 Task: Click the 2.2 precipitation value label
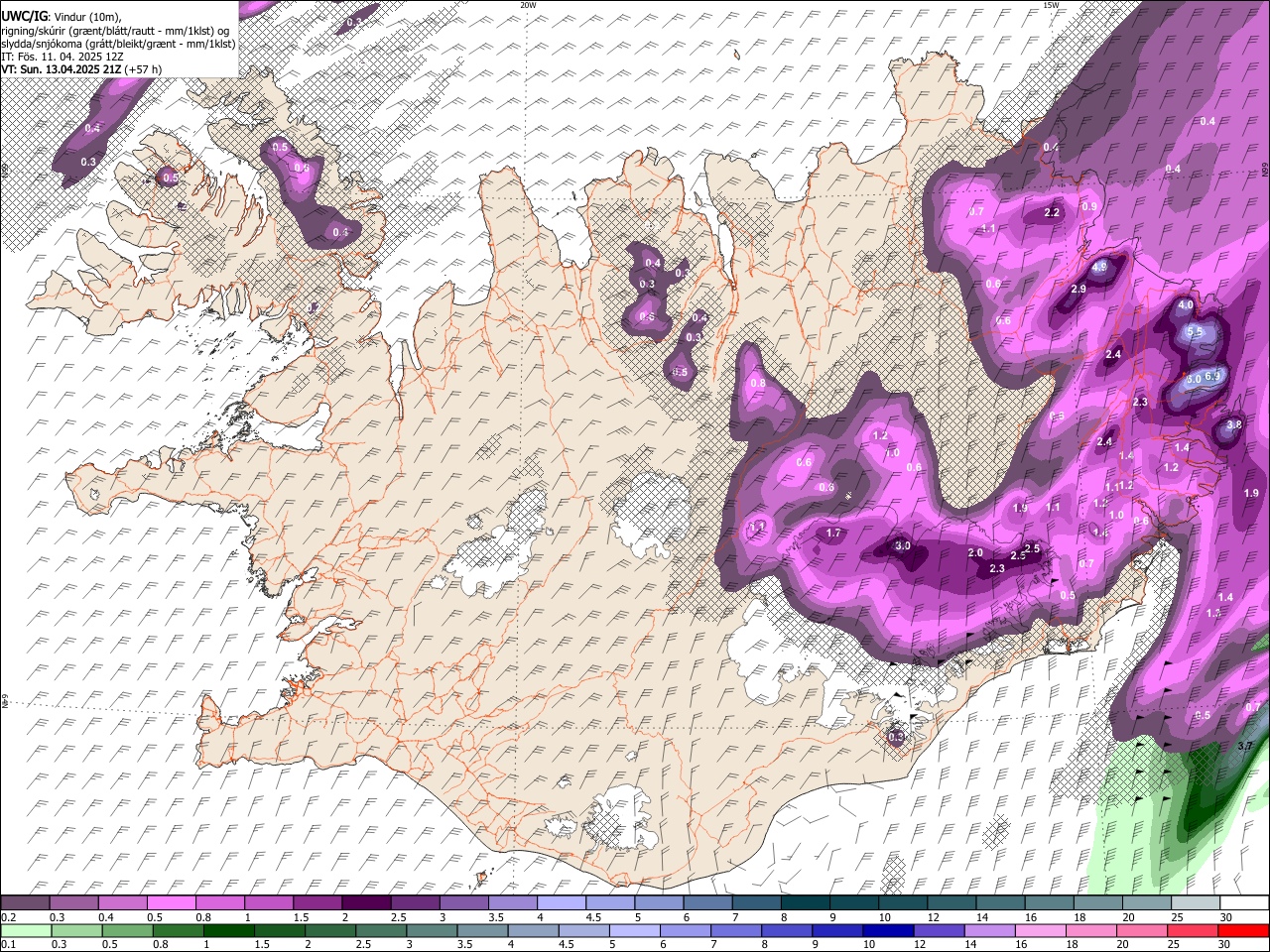click(x=1053, y=213)
